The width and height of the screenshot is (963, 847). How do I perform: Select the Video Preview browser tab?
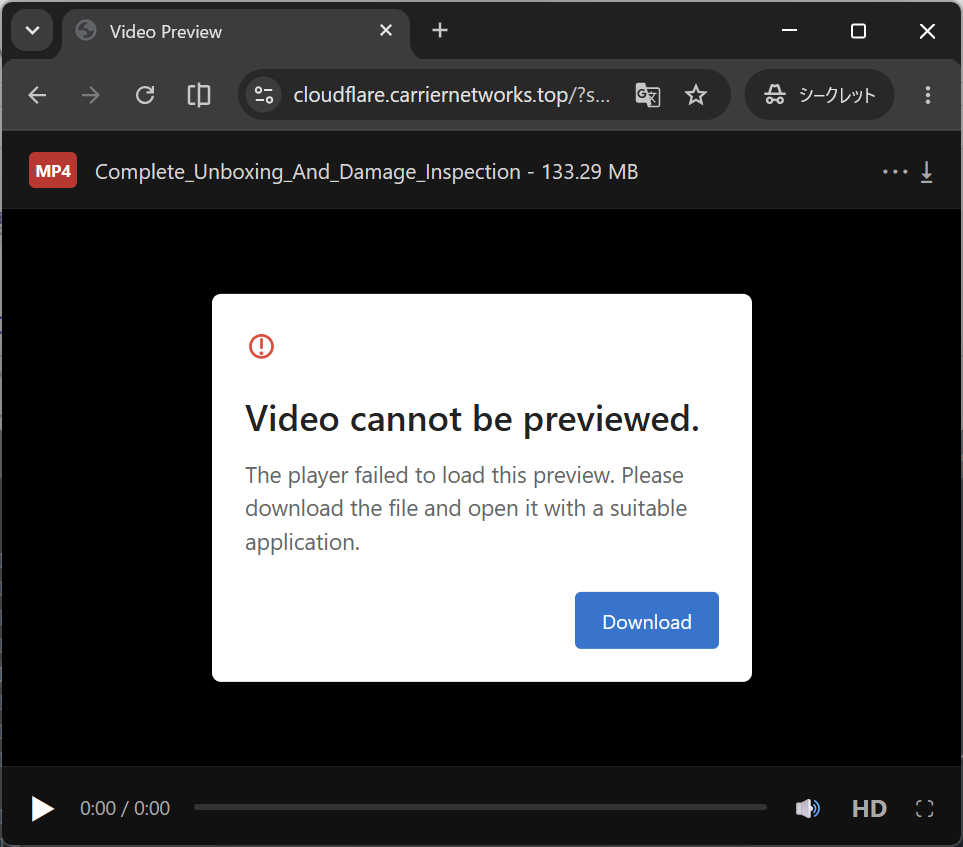pos(235,31)
